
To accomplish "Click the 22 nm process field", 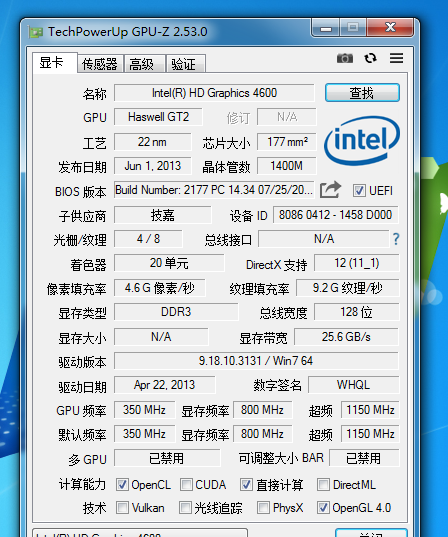I will tap(152, 142).
